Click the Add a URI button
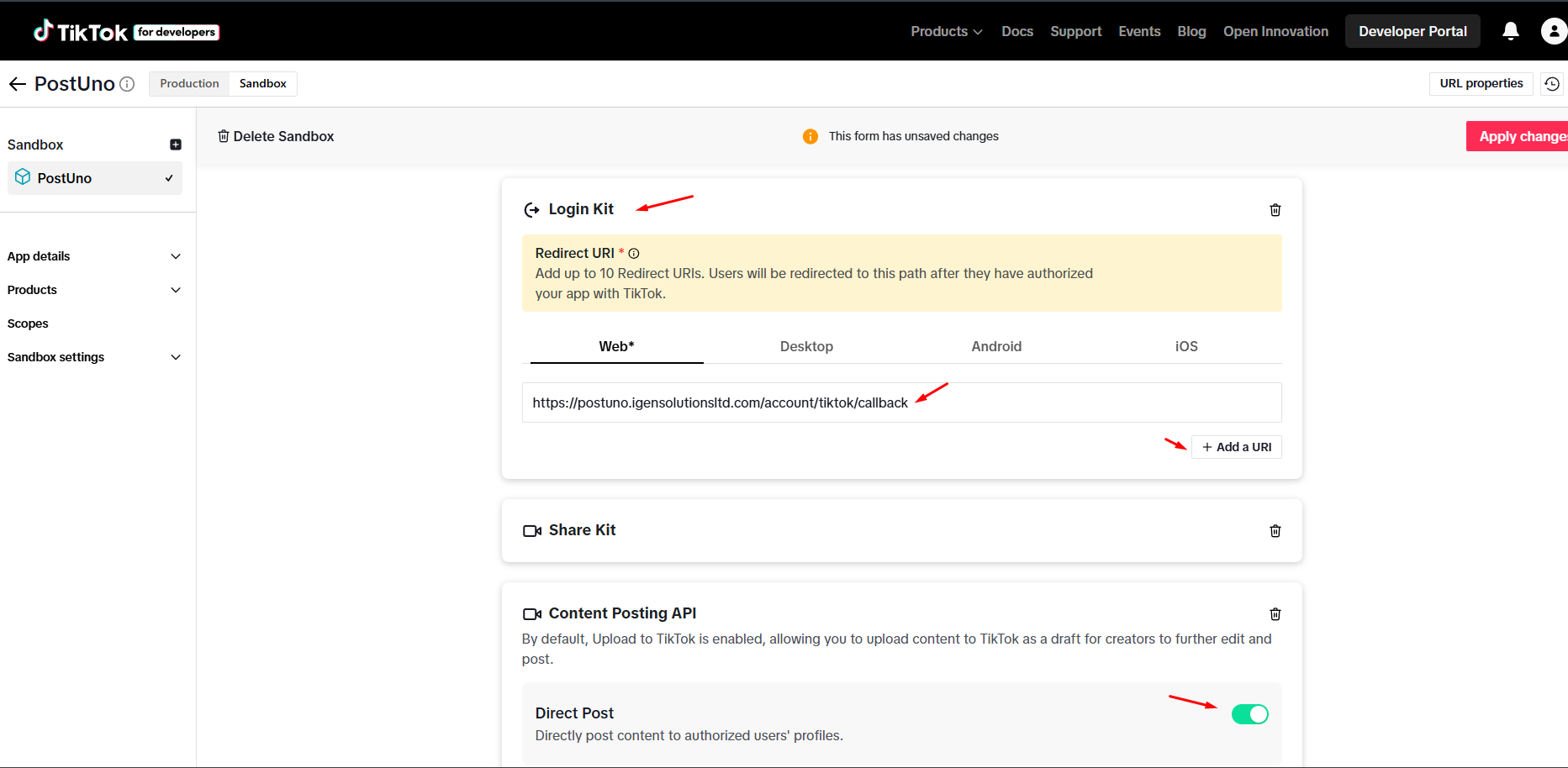 point(1236,447)
